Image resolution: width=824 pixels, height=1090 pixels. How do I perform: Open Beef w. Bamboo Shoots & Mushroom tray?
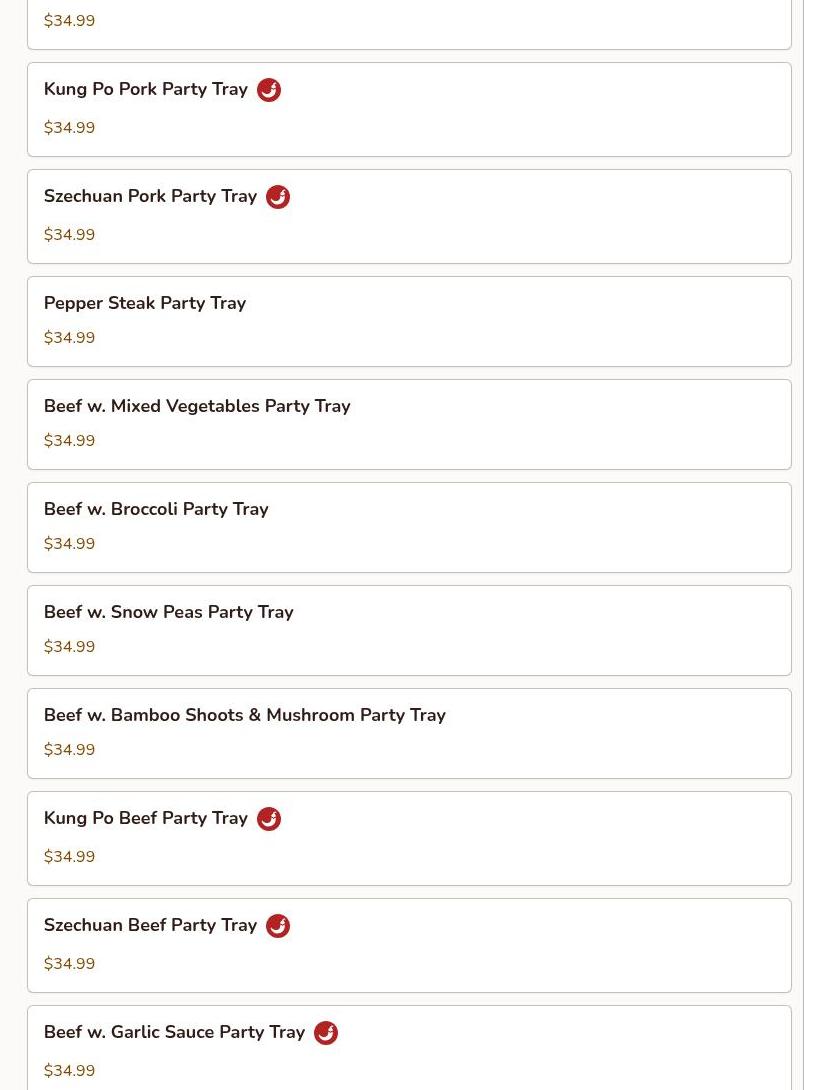point(245,715)
